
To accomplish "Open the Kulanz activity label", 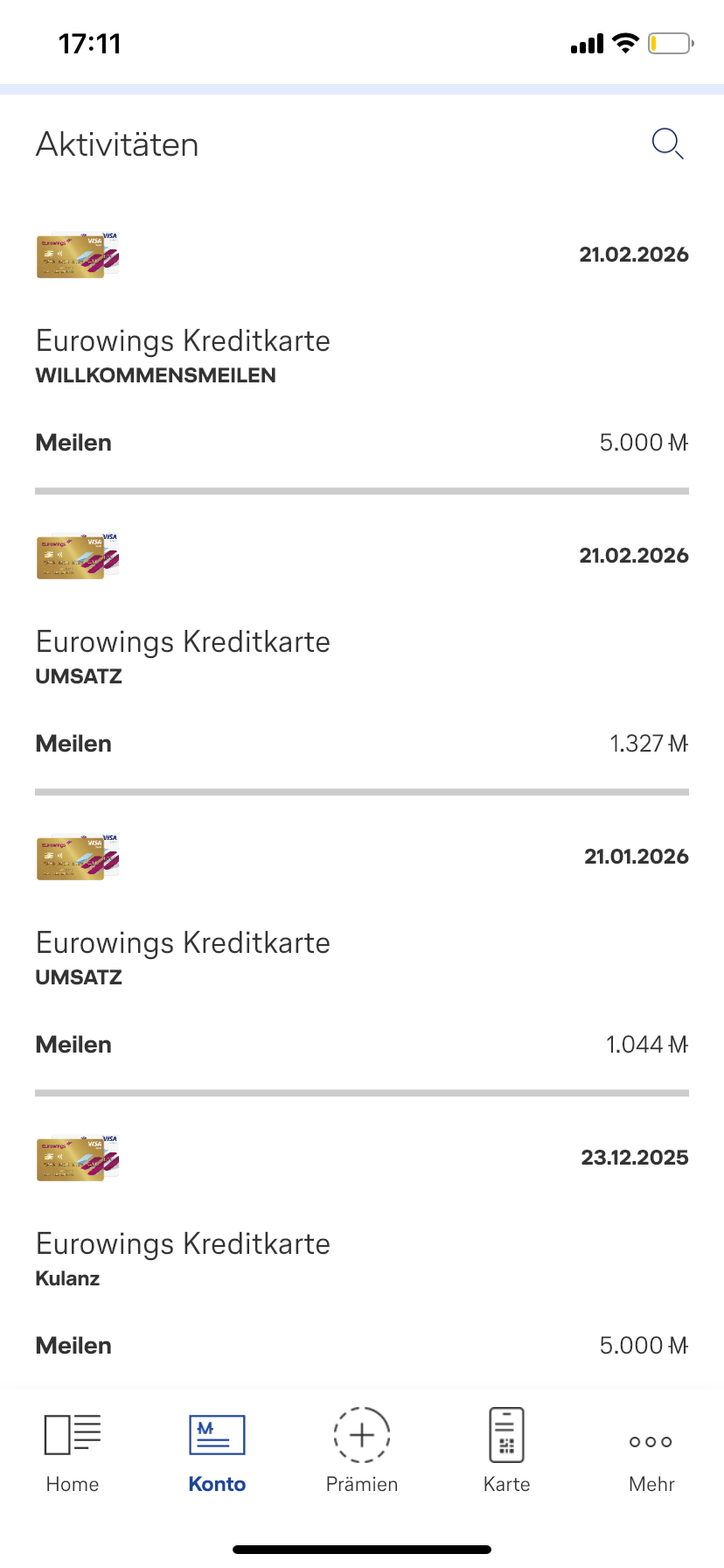I will (67, 1278).
